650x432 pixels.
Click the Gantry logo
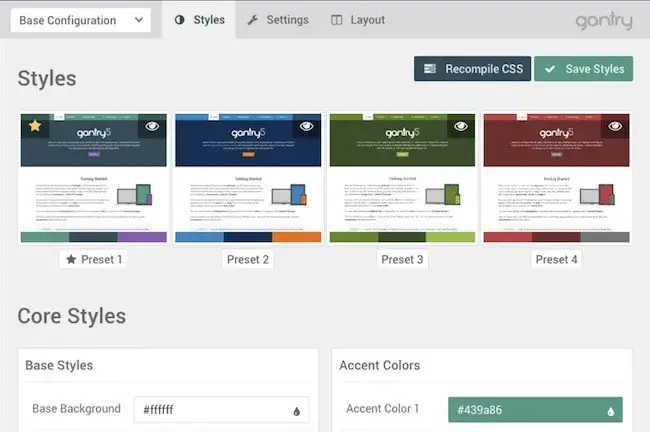[x=604, y=20]
